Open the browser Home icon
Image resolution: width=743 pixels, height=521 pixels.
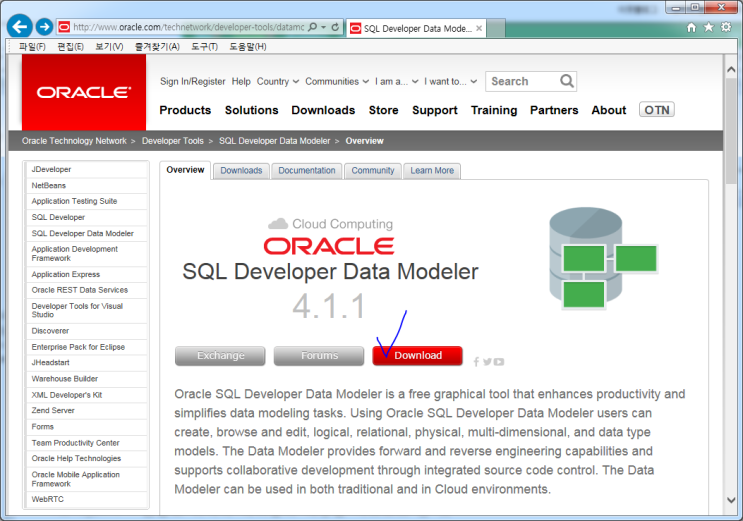tap(691, 27)
